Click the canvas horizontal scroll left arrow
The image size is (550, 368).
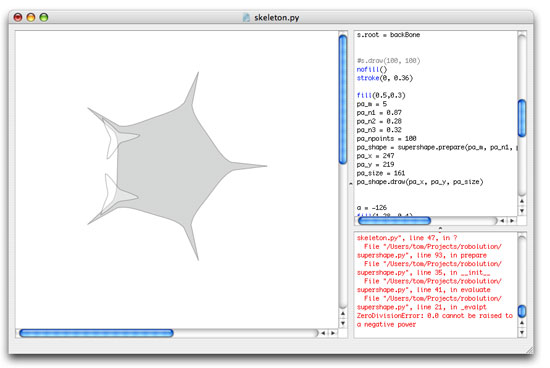pos(323,333)
